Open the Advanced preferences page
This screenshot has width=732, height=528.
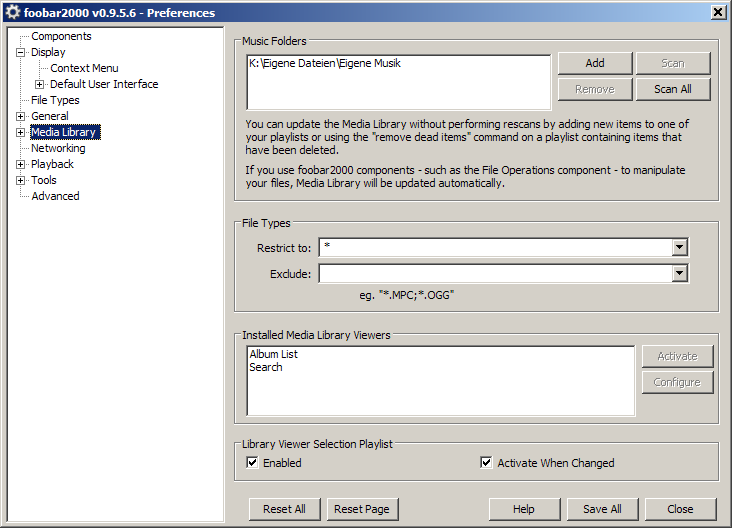(56, 196)
